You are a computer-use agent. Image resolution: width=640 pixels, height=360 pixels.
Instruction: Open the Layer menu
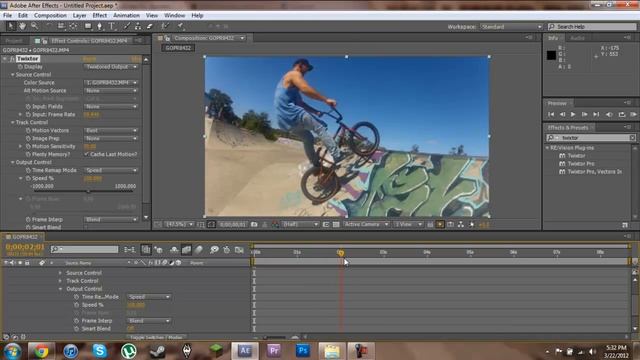80,16
